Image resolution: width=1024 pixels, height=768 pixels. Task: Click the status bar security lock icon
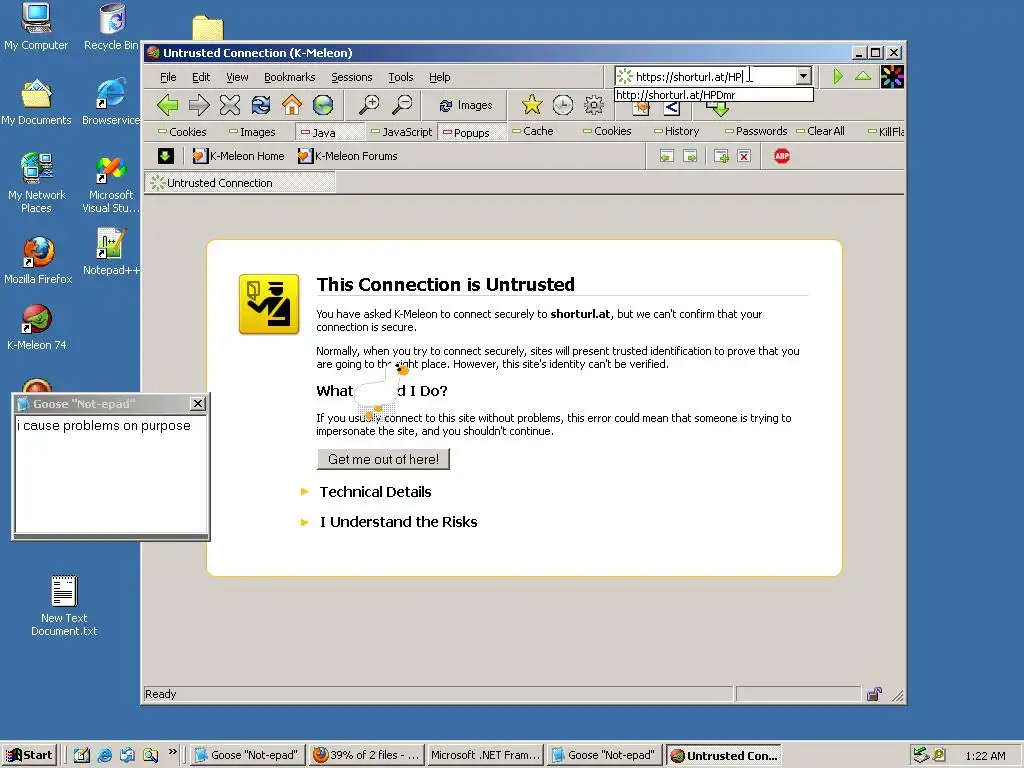[874, 694]
